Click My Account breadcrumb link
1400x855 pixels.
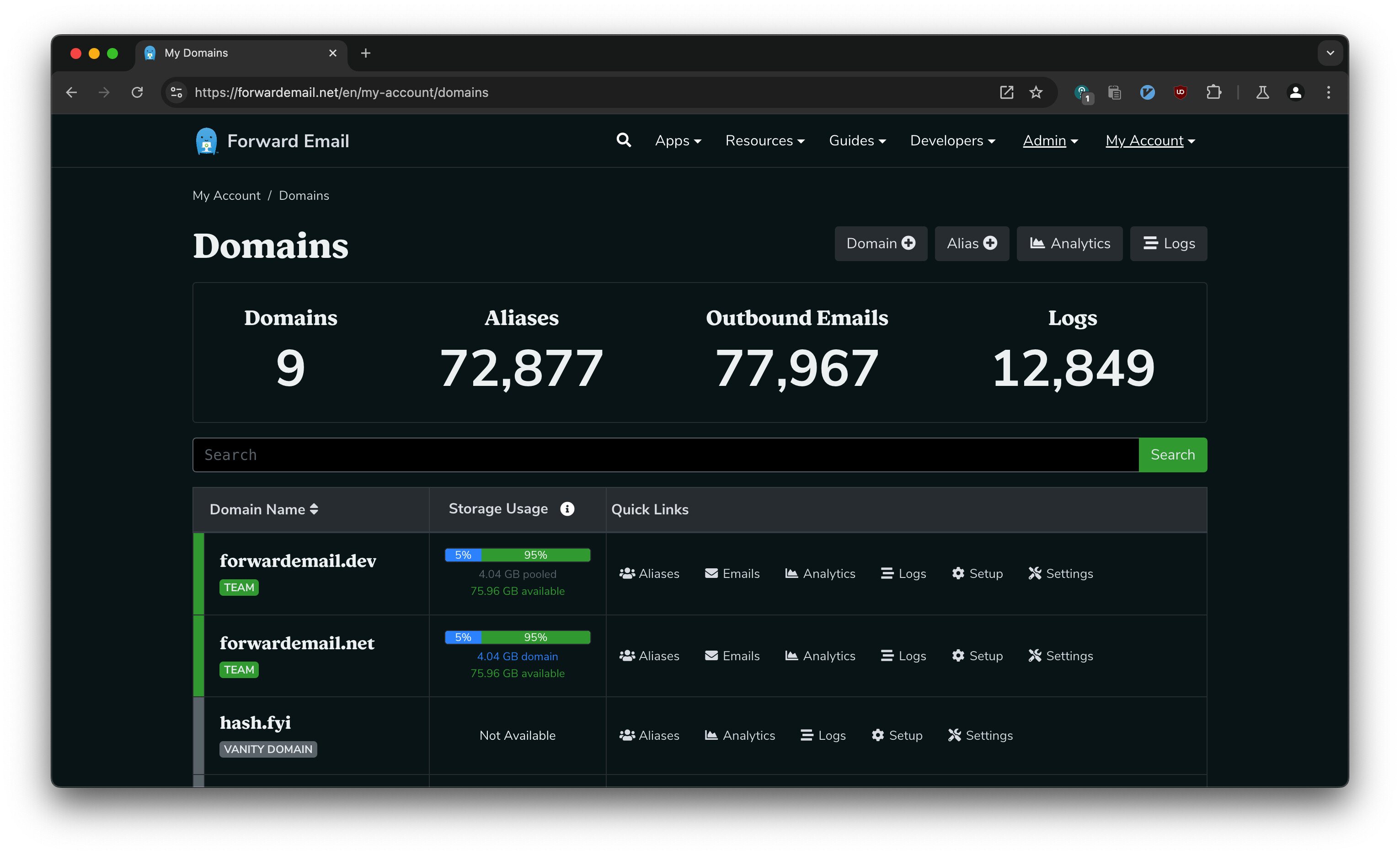(x=226, y=195)
